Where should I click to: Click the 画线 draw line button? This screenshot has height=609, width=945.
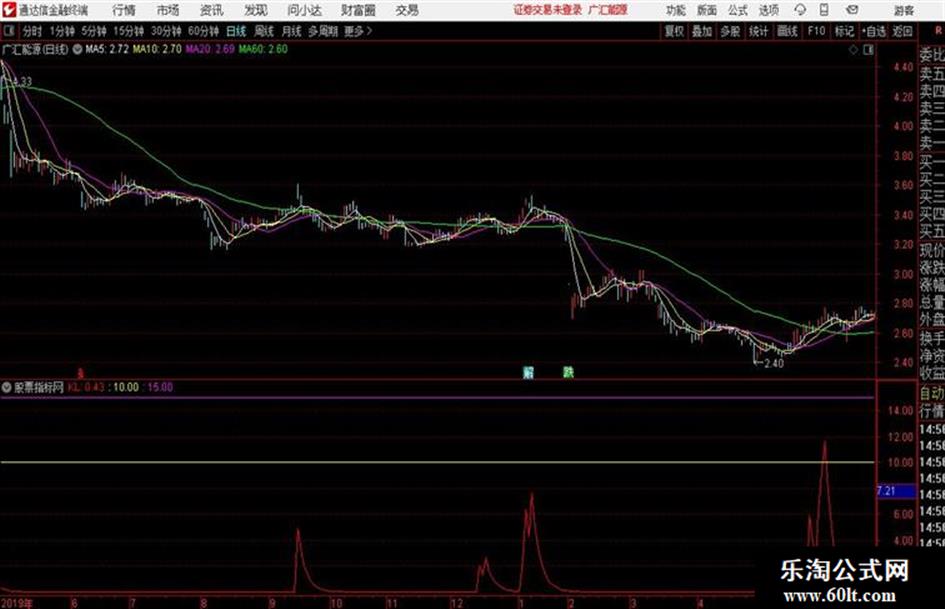coord(787,31)
